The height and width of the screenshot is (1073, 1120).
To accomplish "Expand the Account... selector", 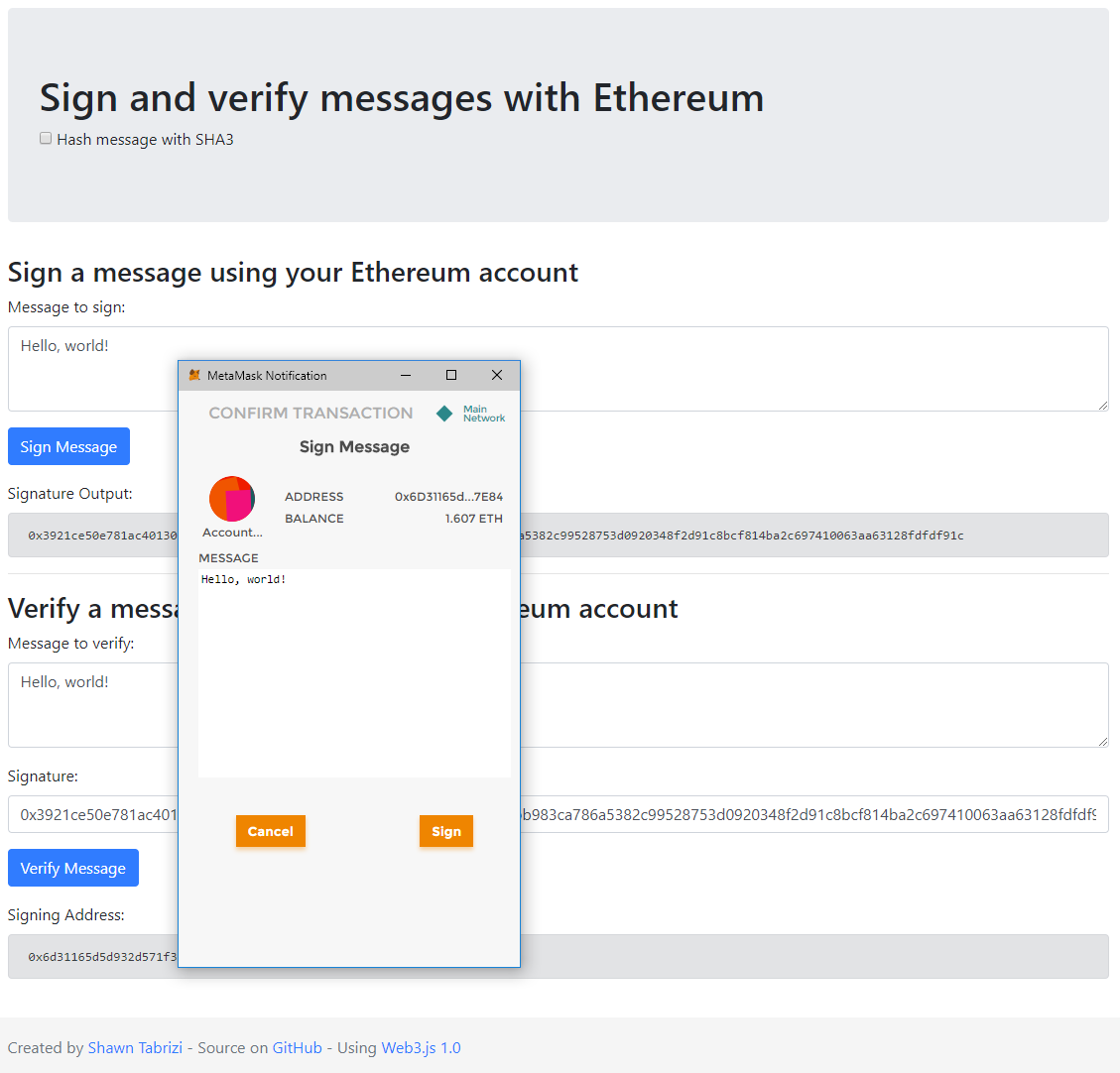I will point(232,533).
